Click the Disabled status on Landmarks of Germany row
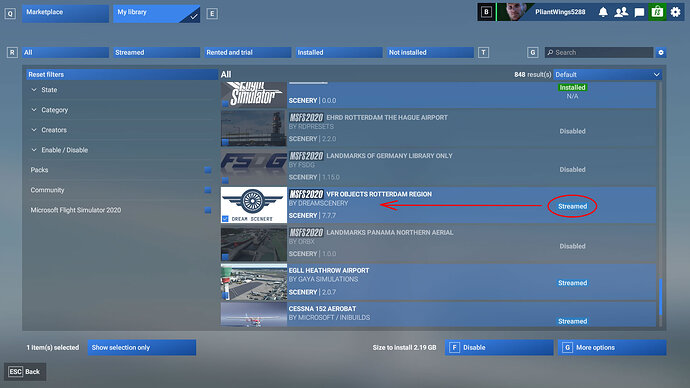690x388 pixels. pos(573,169)
